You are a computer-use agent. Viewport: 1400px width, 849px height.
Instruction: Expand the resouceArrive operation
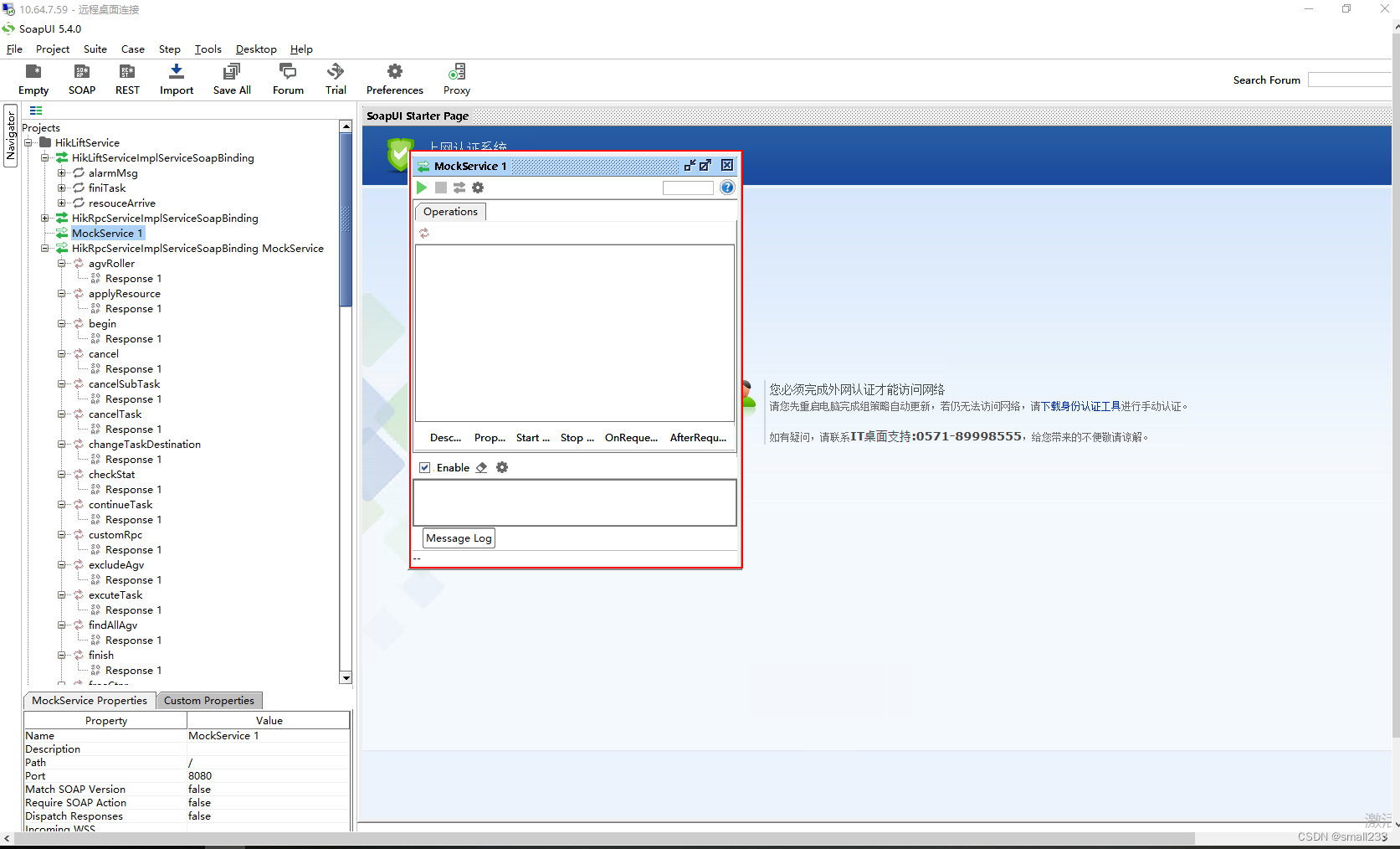[61, 203]
